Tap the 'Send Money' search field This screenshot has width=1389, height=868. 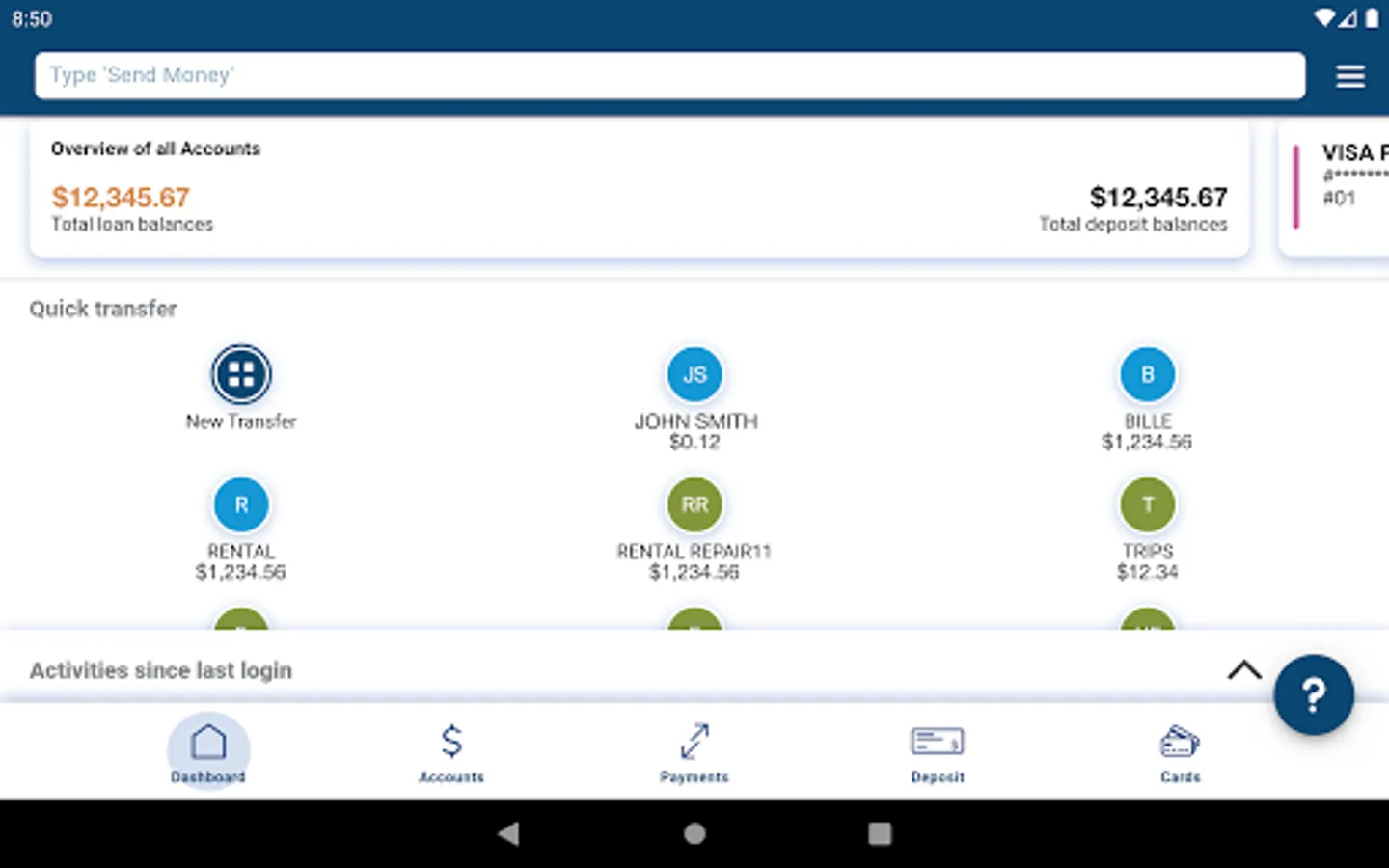point(670,75)
